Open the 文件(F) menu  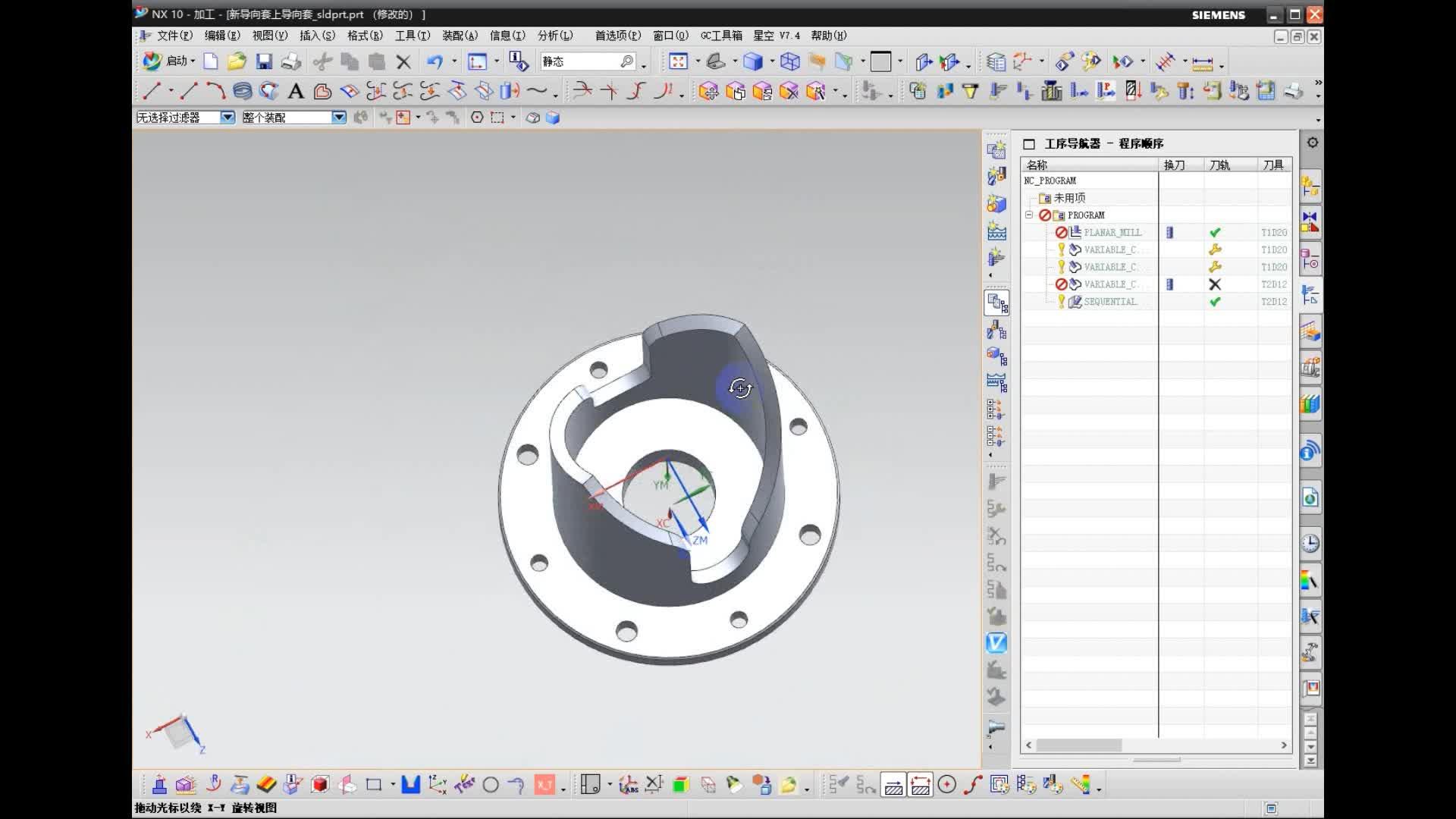[x=174, y=36]
